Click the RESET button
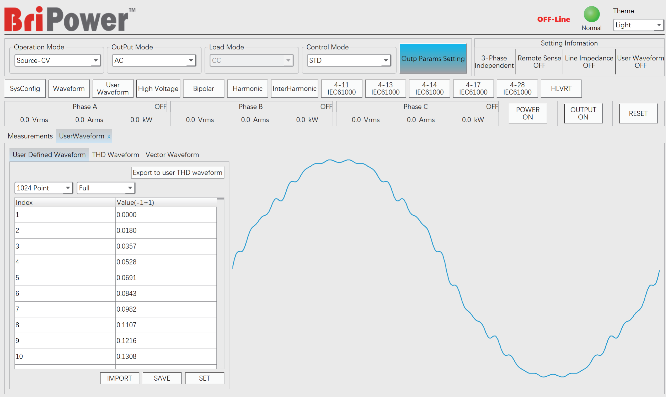666x397 pixels. click(x=638, y=113)
